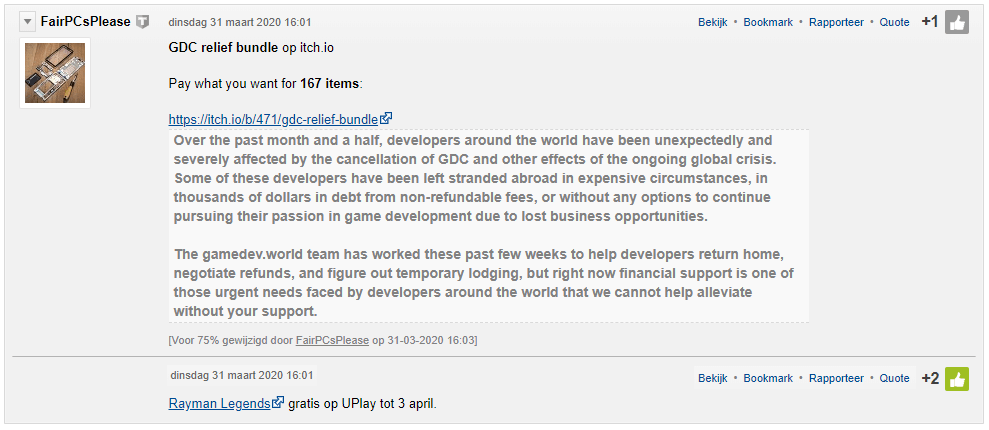Click Rapporteer on the GDC relief bundle post
The height and width of the screenshot is (430, 989).
click(836, 22)
